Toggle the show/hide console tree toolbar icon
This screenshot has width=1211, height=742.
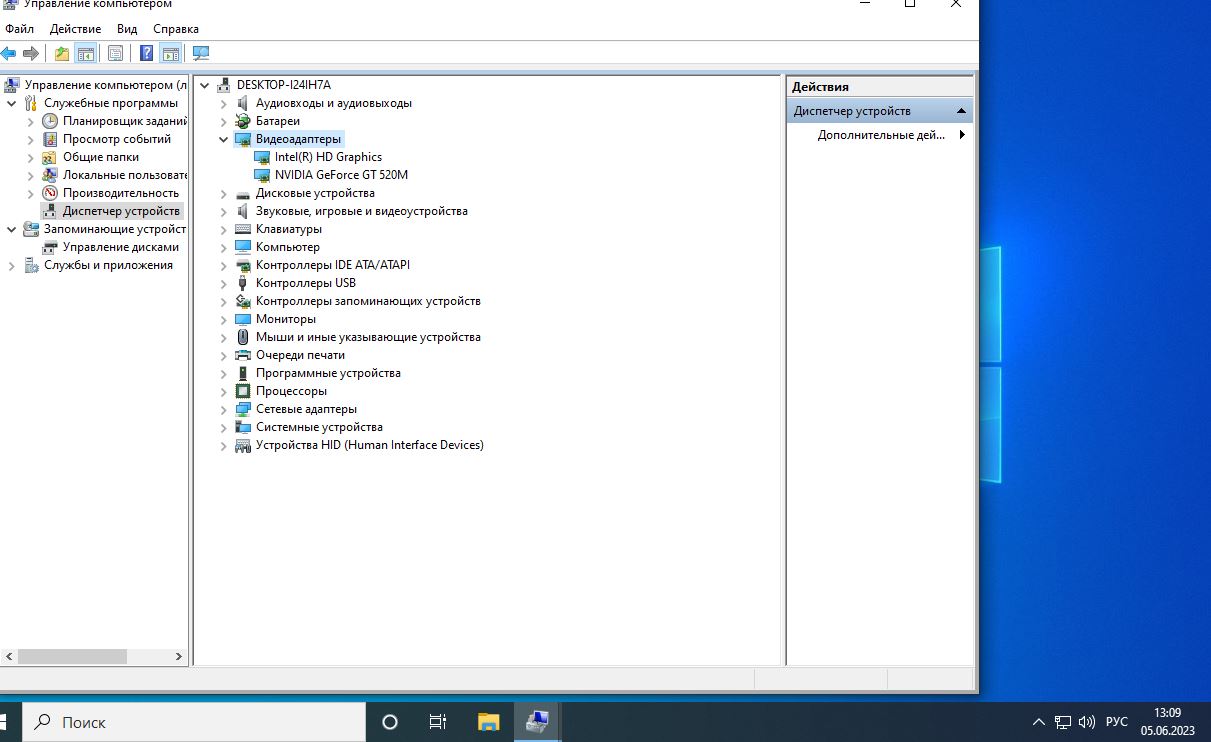(86, 53)
